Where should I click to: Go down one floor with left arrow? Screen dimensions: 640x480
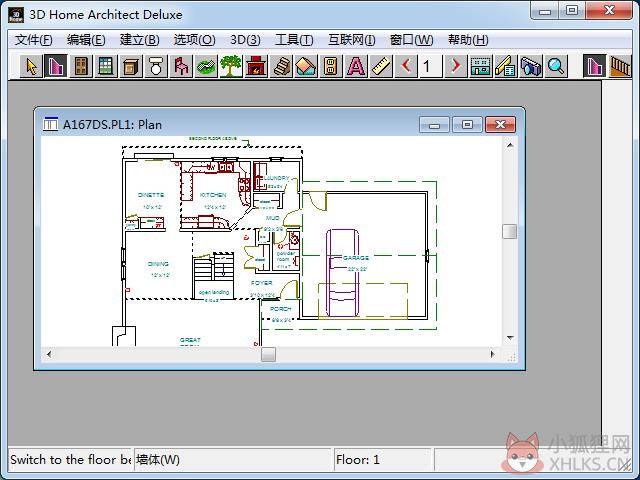(x=406, y=66)
